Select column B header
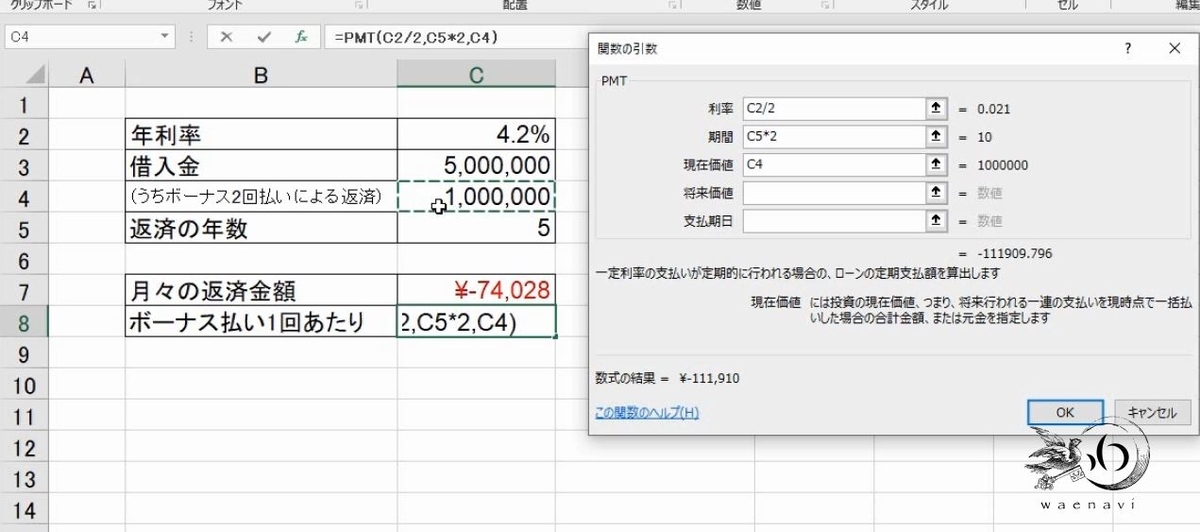1200x532 pixels. 261,74
